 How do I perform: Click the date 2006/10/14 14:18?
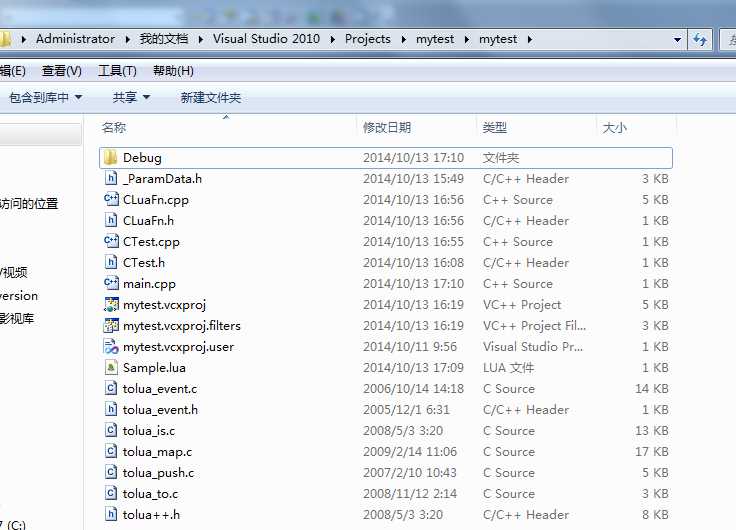(413, 389)
